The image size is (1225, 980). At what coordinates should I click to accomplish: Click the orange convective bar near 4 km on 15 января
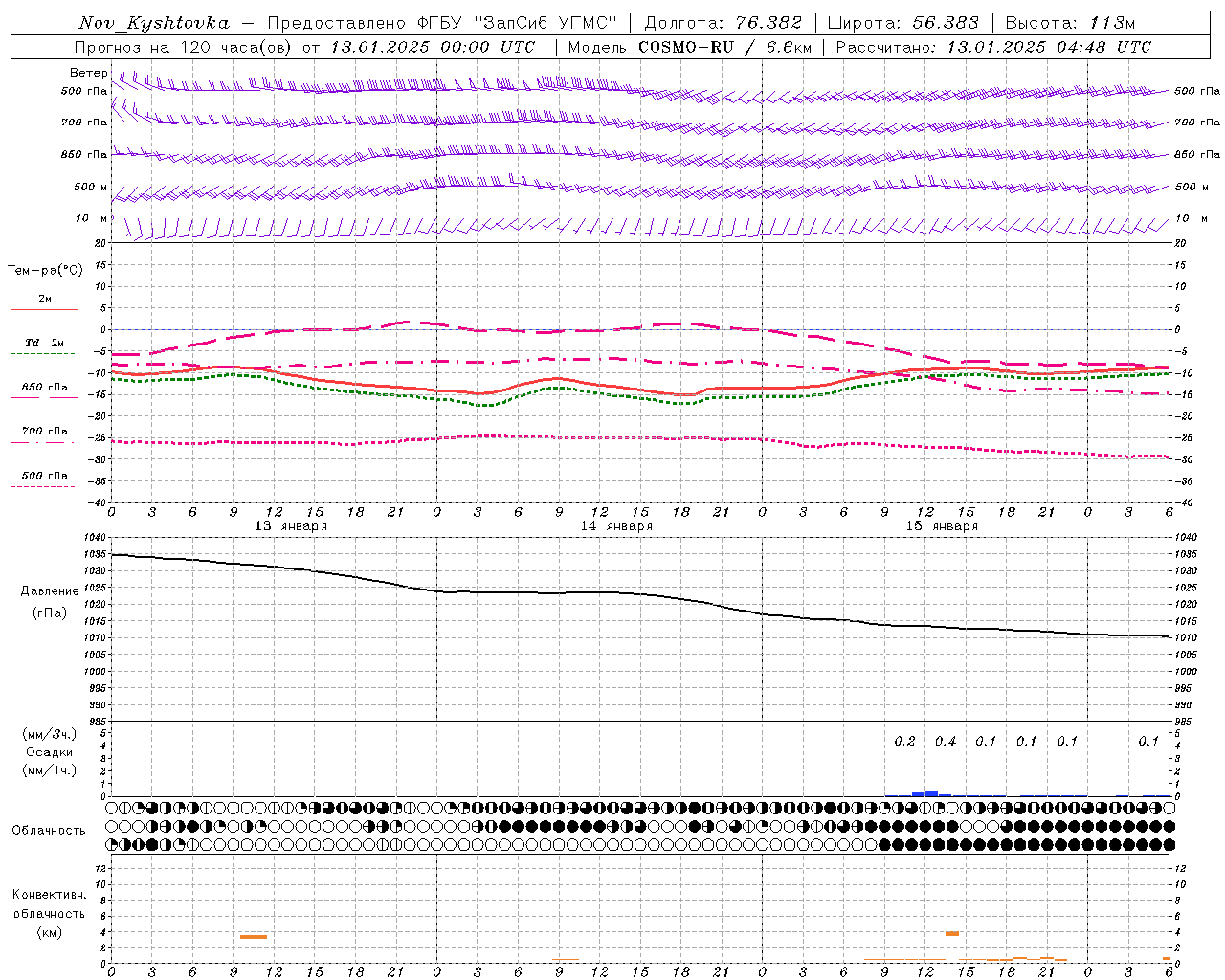coord(951,933)
